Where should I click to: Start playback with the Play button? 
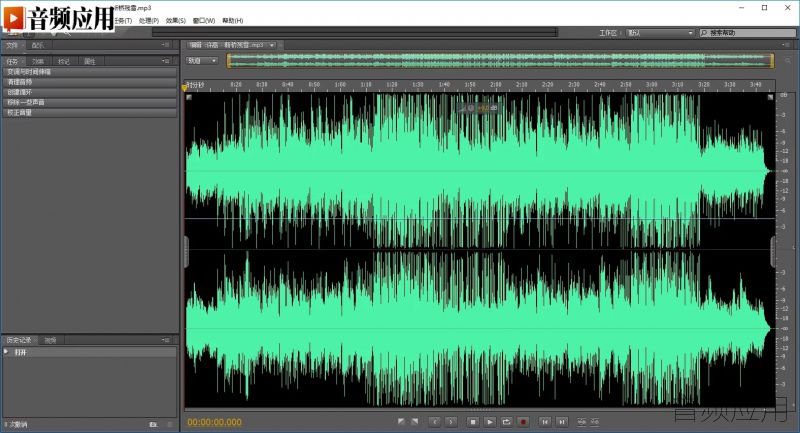point(490,422)
